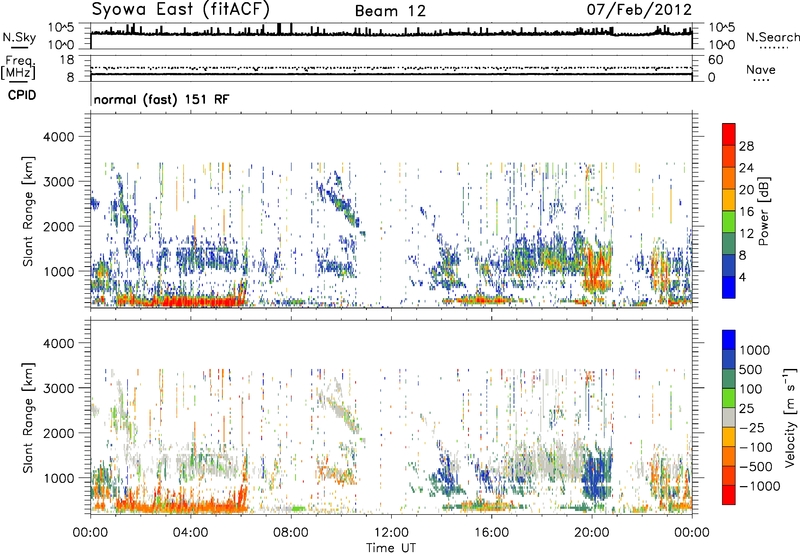The image size is (800, 554).
Task: Click the blue top of the velocity colorbar
Action: pos(729,340)
